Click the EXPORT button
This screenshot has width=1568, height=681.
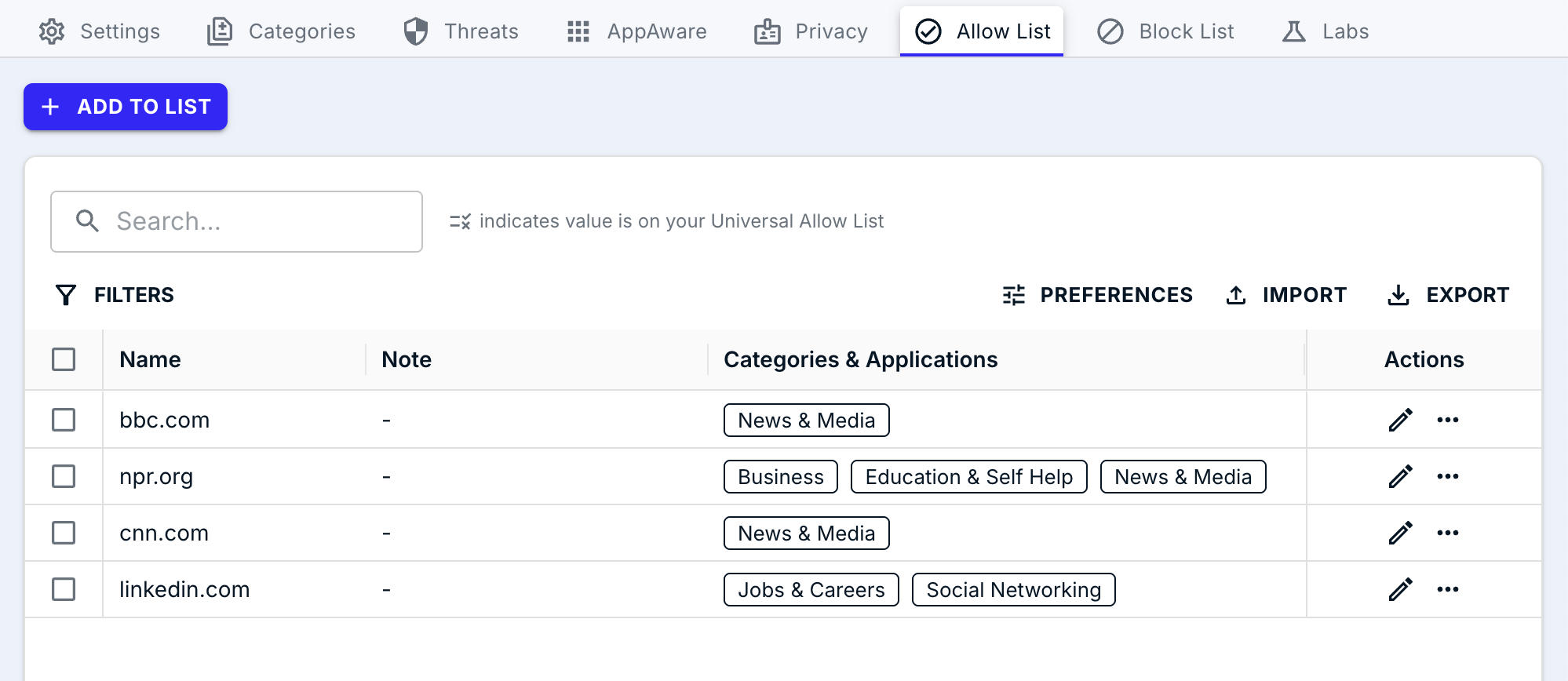pyautogui.click(x=1448, y=295)
